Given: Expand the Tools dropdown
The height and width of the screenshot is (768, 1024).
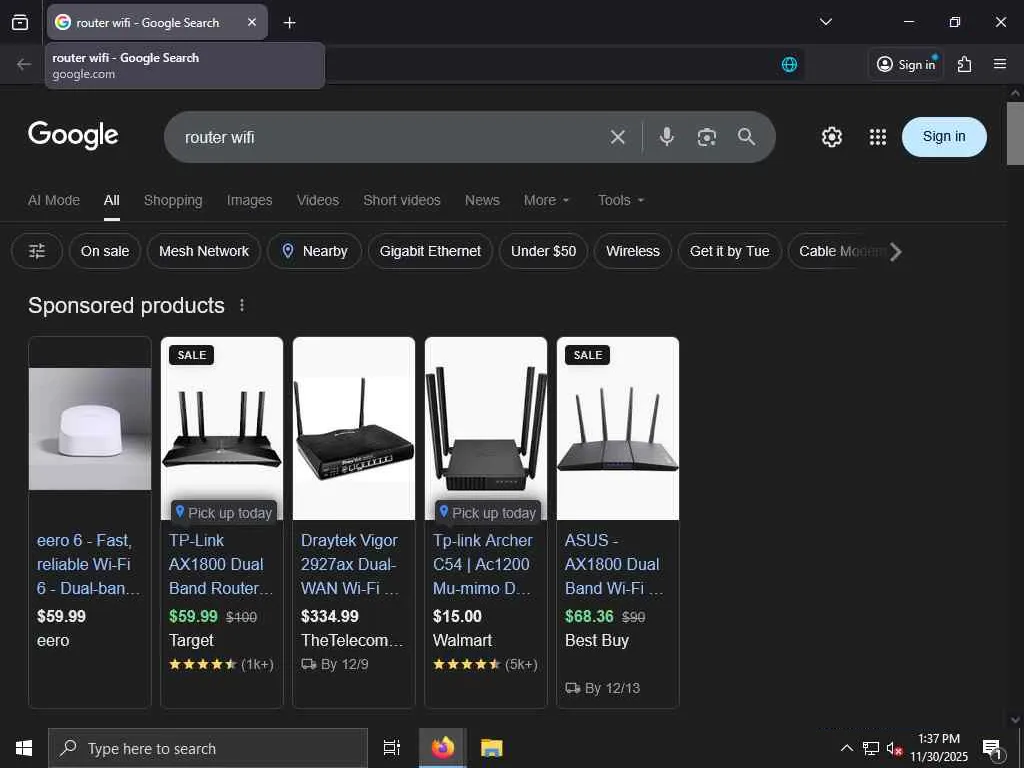Looking at the screenshot, I should coord(621,200).
